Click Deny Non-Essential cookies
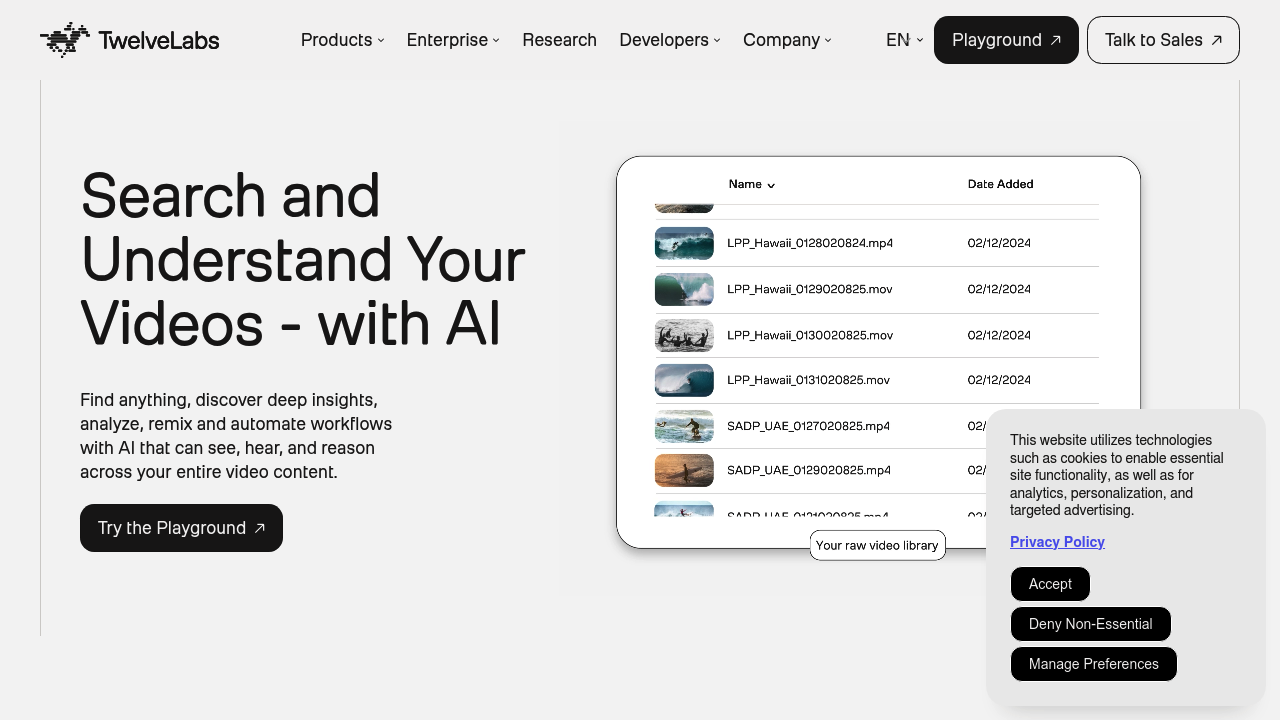The image size is (1280, 720). [x=1090, y=624]
